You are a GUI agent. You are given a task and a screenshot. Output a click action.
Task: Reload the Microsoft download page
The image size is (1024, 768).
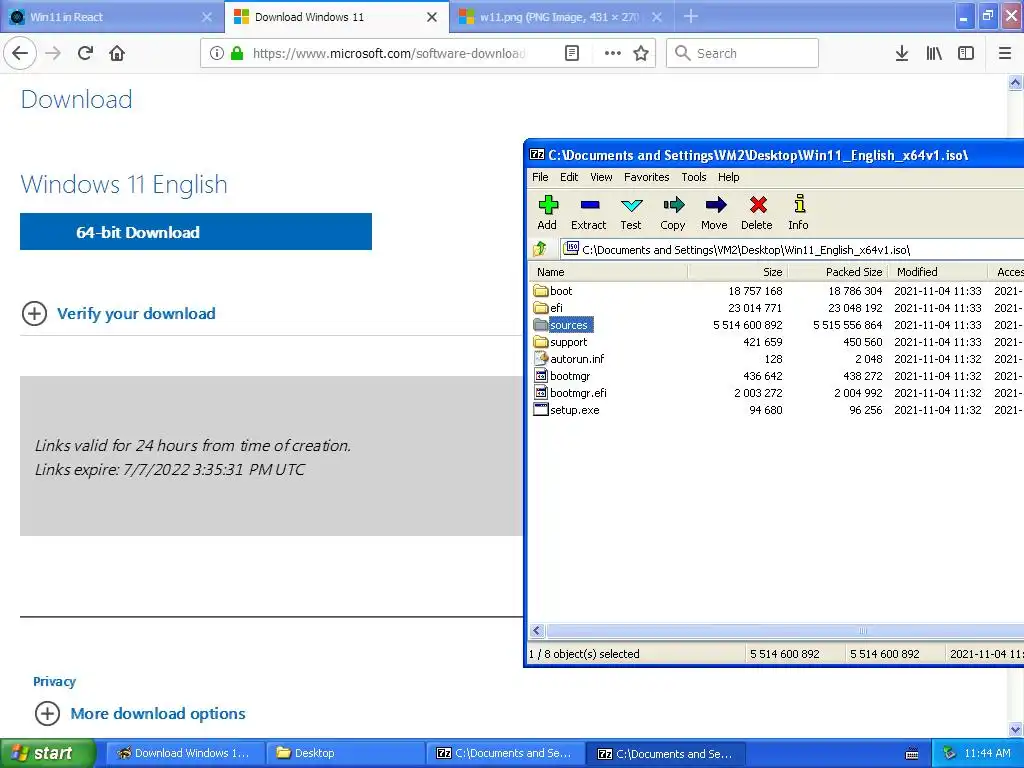click(85, 53)
